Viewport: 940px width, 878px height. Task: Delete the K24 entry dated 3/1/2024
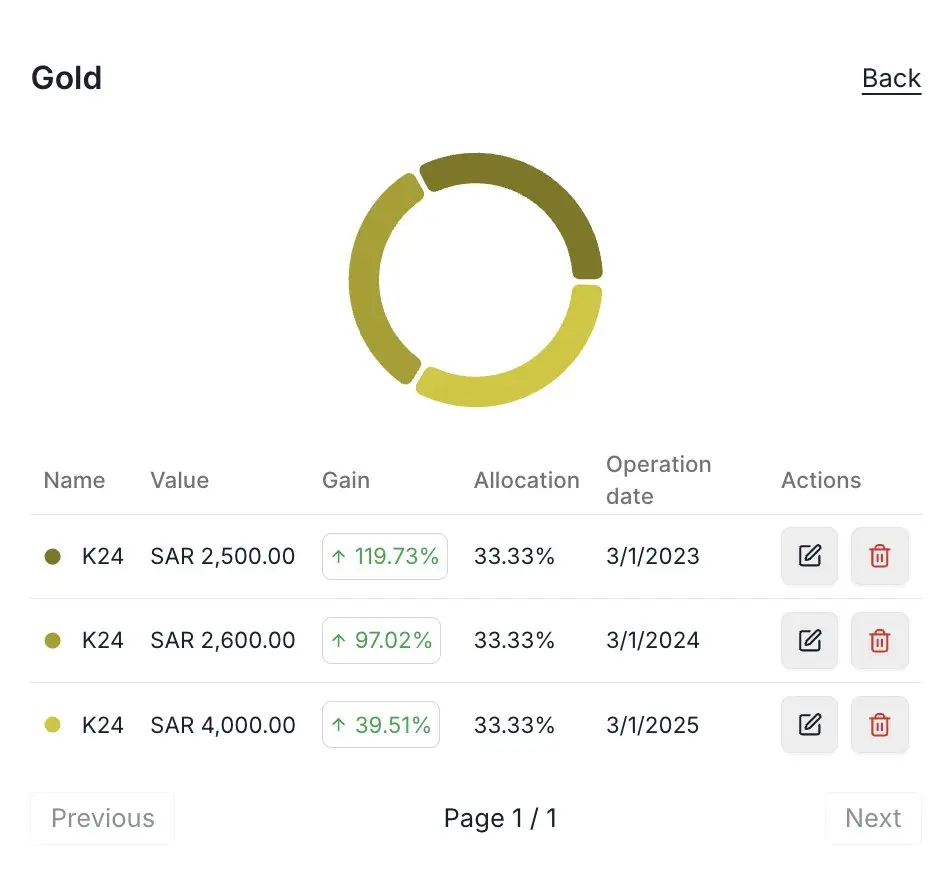(879, 640)
